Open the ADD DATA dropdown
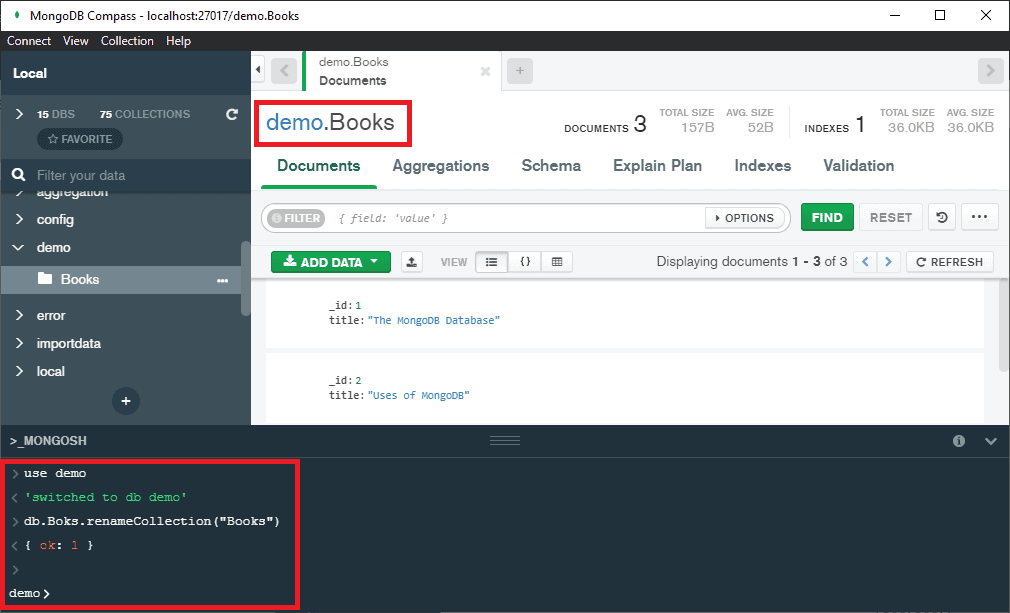The width and height of the screenshot is (1010, 613). tap(330, 261)
